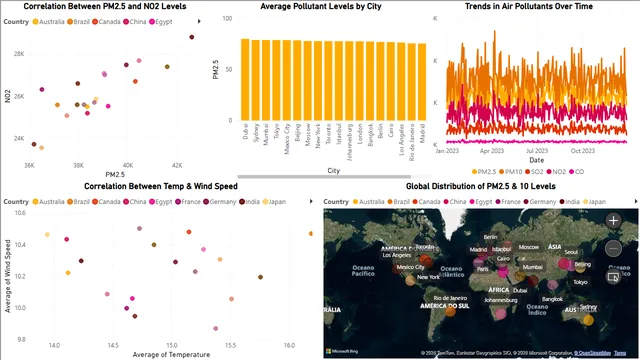
Task: Highlight PM10 series in trends legend
Action: point(510,172)
